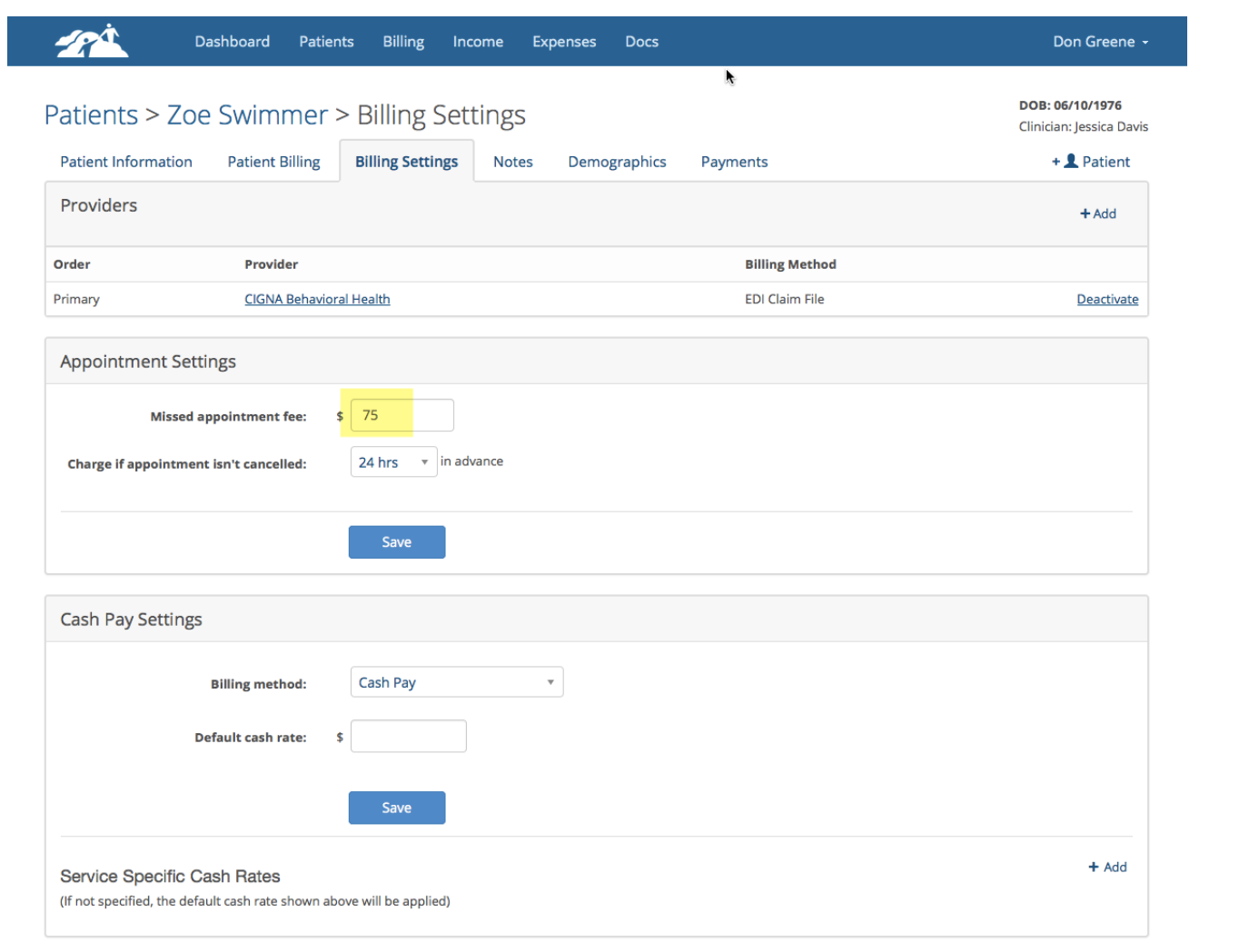Open the CIGNA Behavioral Health provider link
The width and height of the screenshot is (1259, 952).
(x=317, y=299)
